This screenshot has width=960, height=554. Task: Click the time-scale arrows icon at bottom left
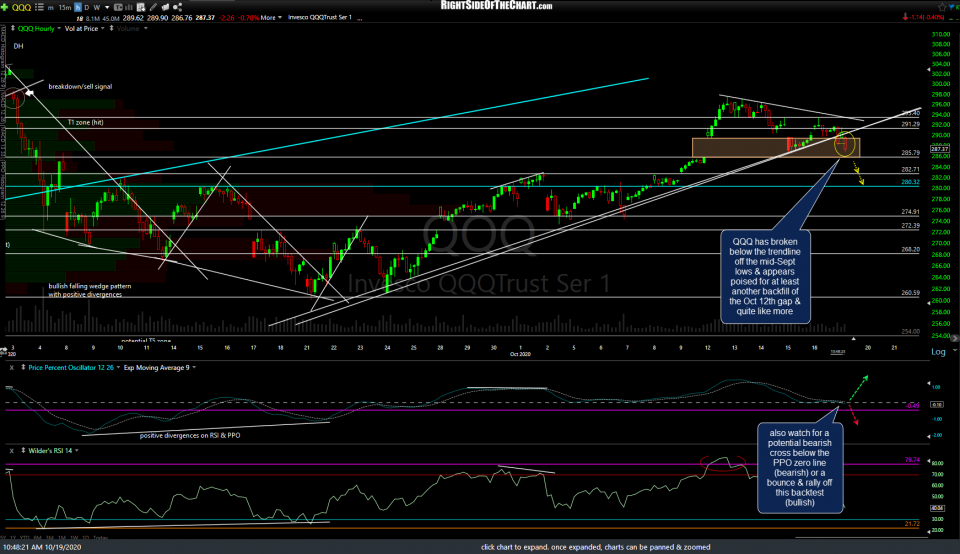[4, 351]
